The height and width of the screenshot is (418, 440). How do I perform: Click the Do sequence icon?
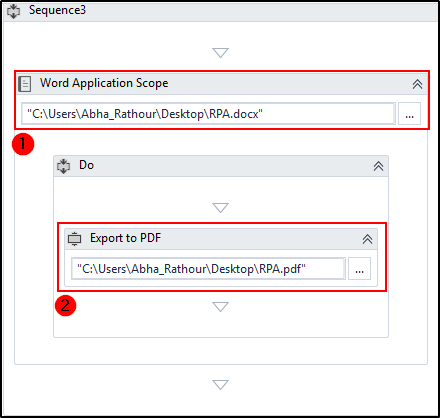pos(63,166)
